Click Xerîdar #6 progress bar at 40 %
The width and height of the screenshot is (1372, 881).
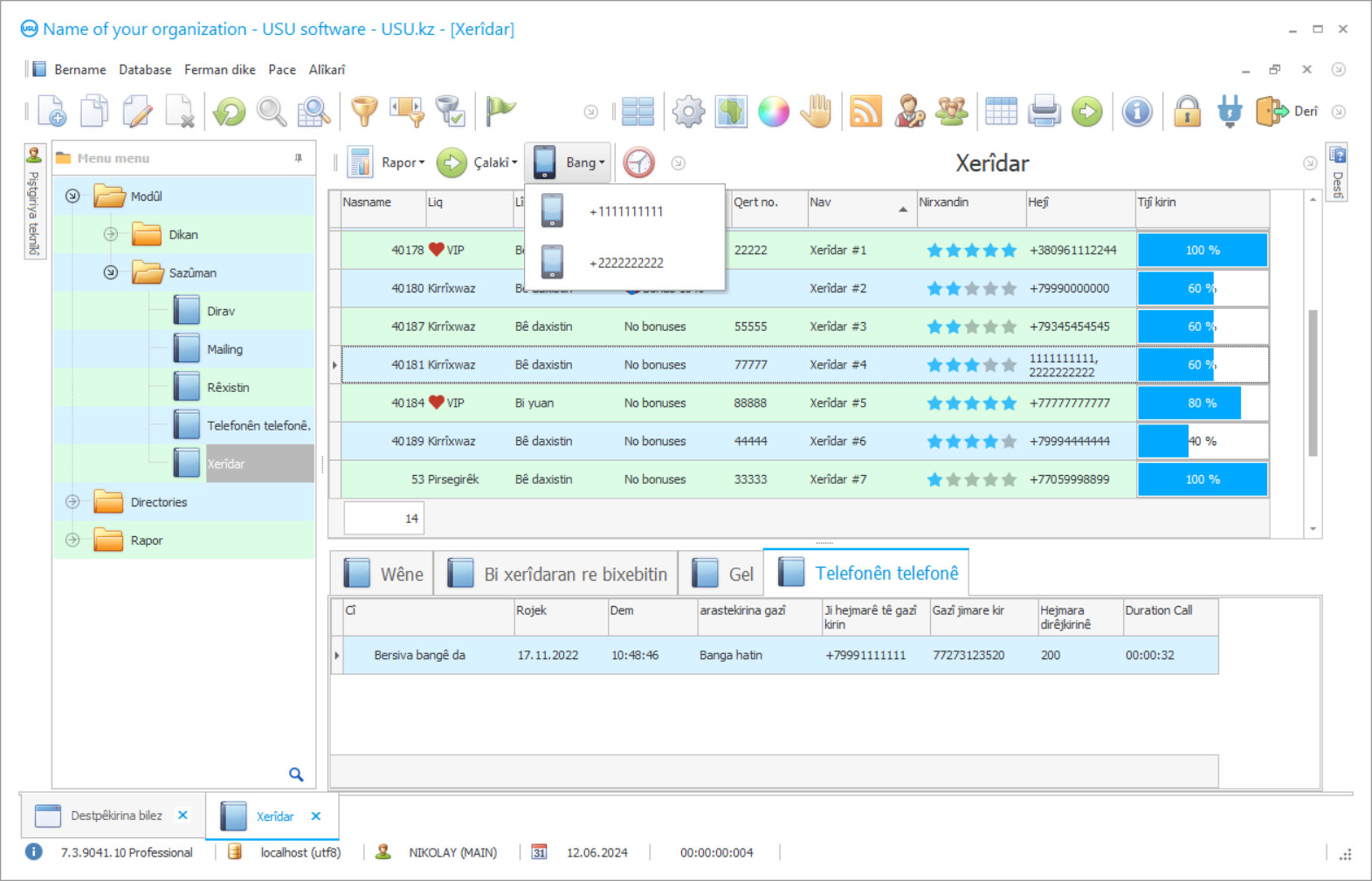[x=1202, y=442]
